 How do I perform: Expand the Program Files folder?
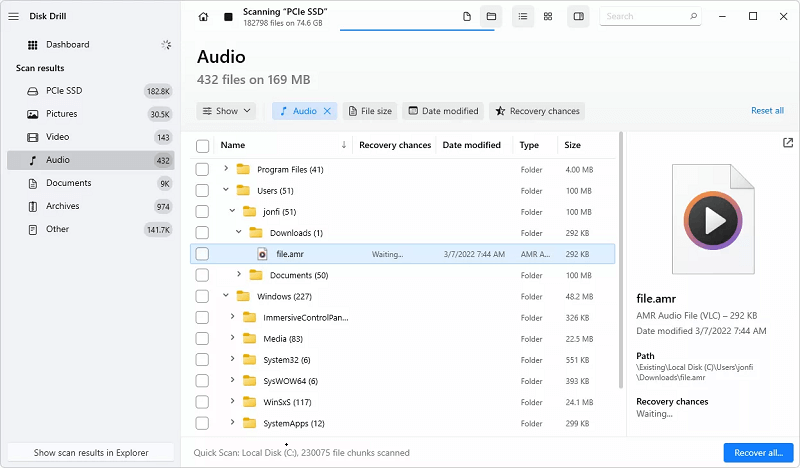click(226, 169)
